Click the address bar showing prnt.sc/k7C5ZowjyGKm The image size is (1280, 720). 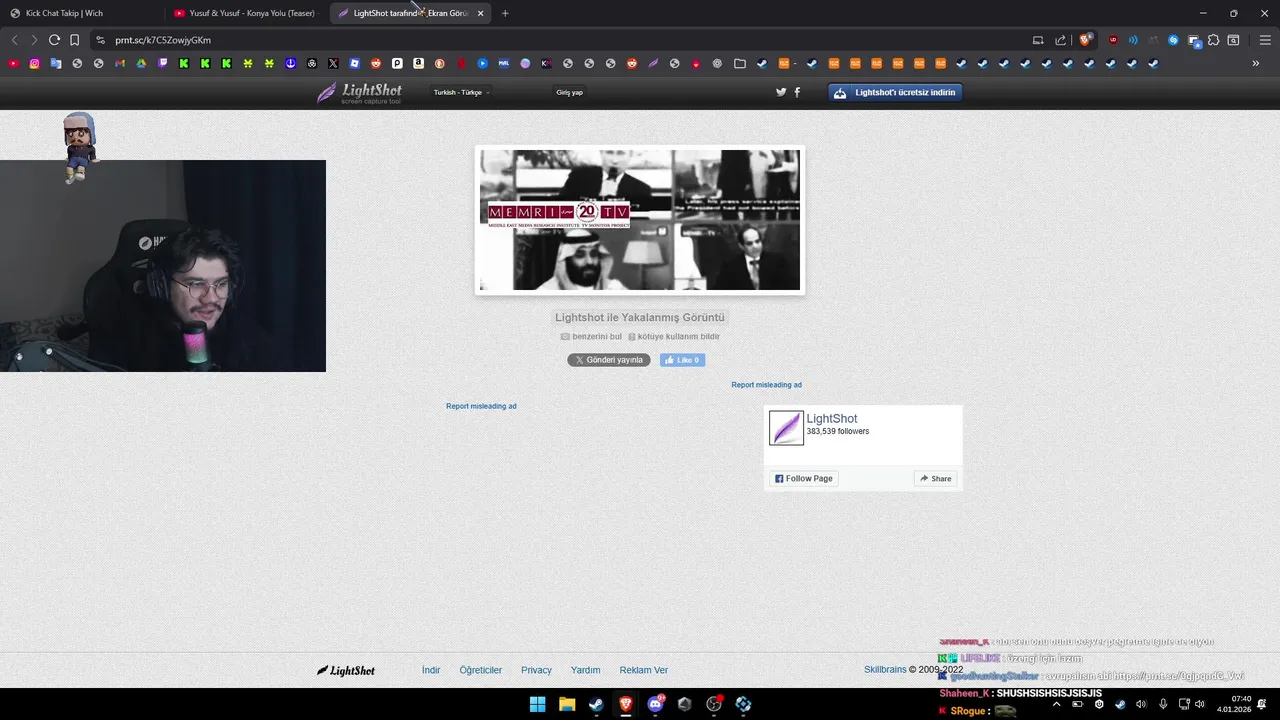pos(560,40)
